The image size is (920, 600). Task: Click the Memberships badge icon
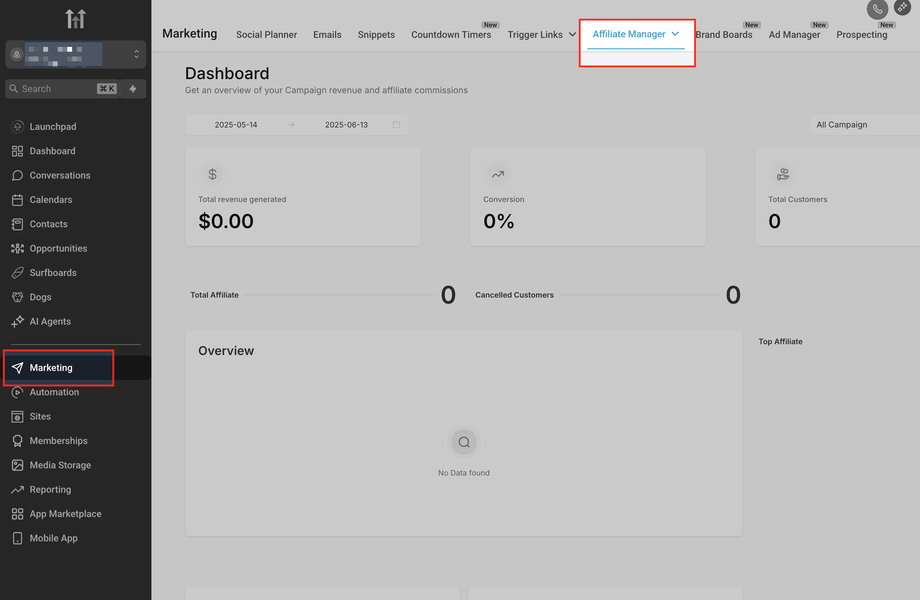(18, 441)
